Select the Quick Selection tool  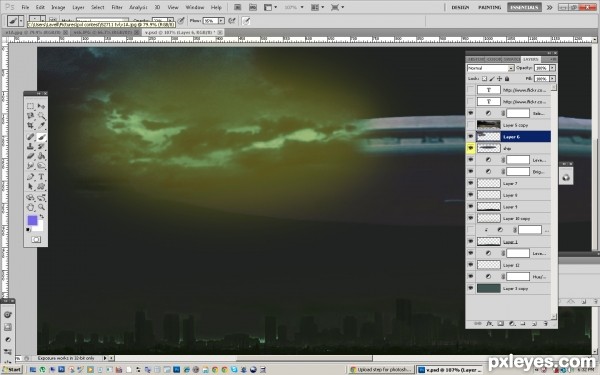[x=41, y=116]
